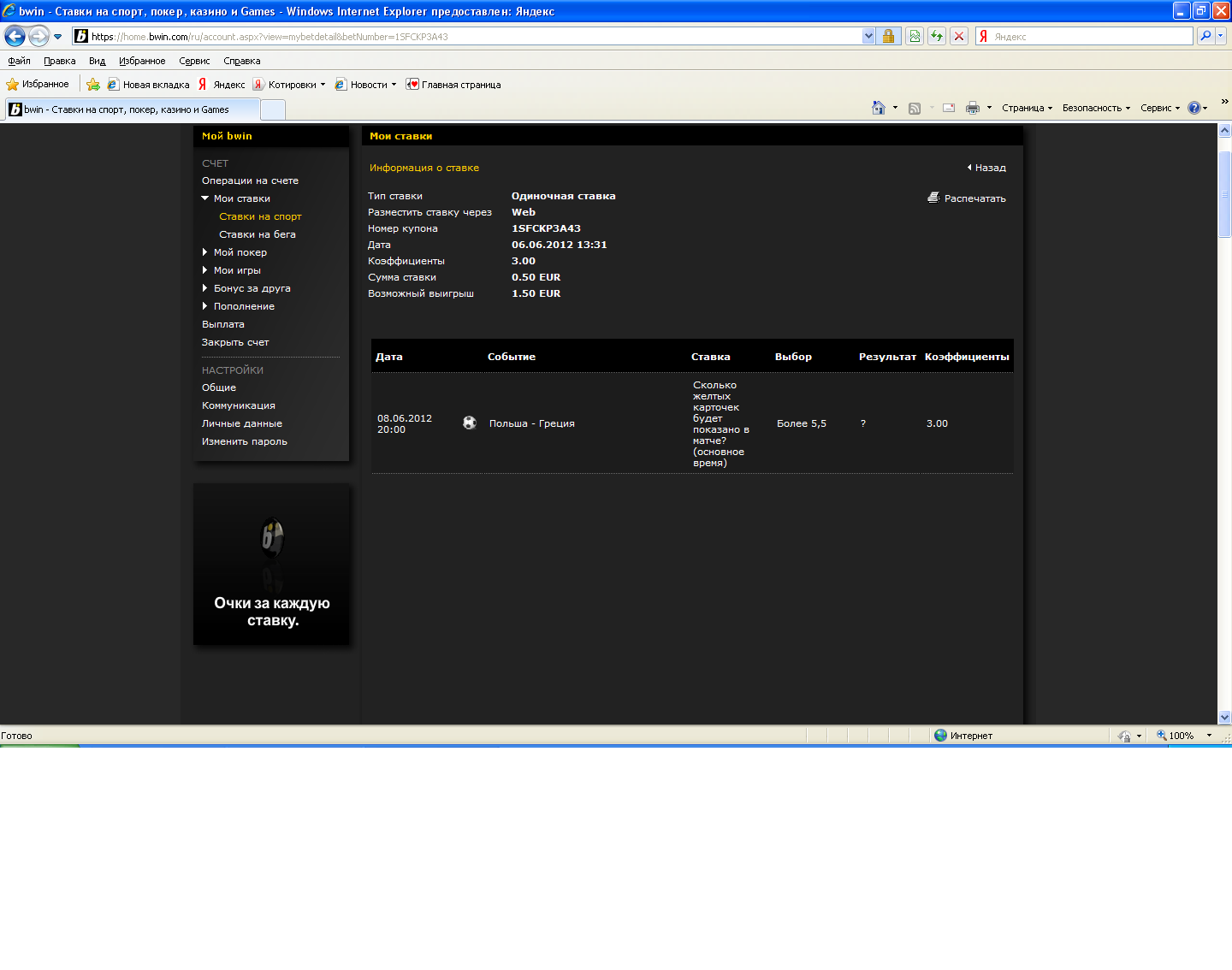Click the Ставки на бега sidebar link
The width and height of the screenshot is (1232, 970).
tap(258, 234)
